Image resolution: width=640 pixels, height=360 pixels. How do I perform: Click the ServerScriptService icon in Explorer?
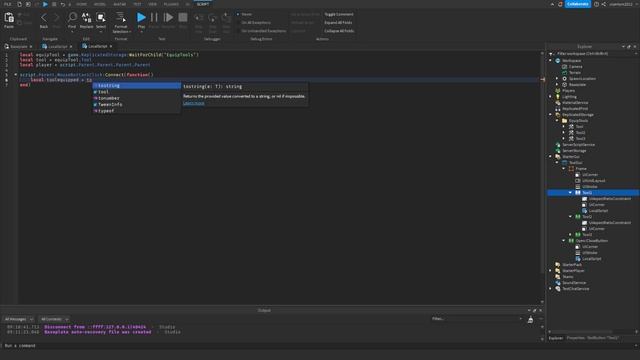click(558, 144)
